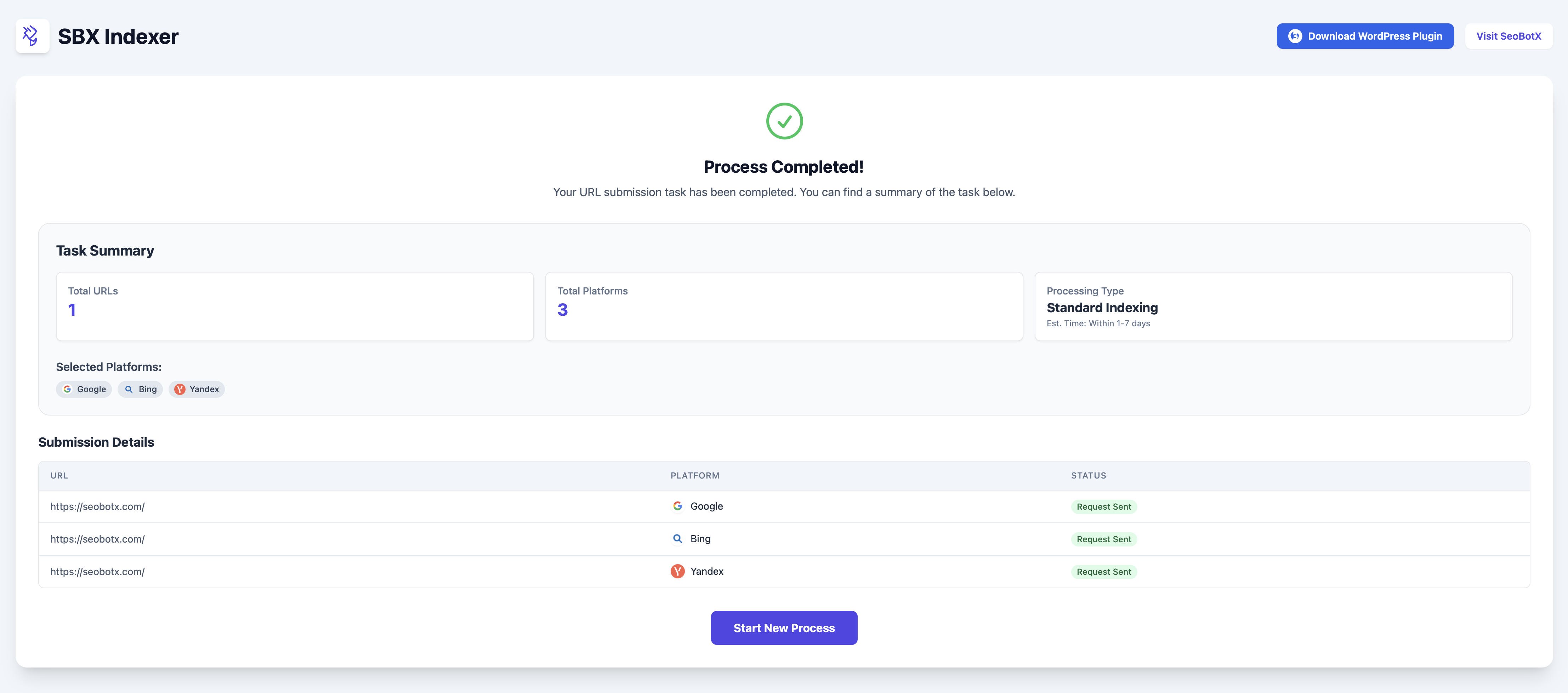
Task: Click the Bing search icon chip
Action: coord(129,389)
